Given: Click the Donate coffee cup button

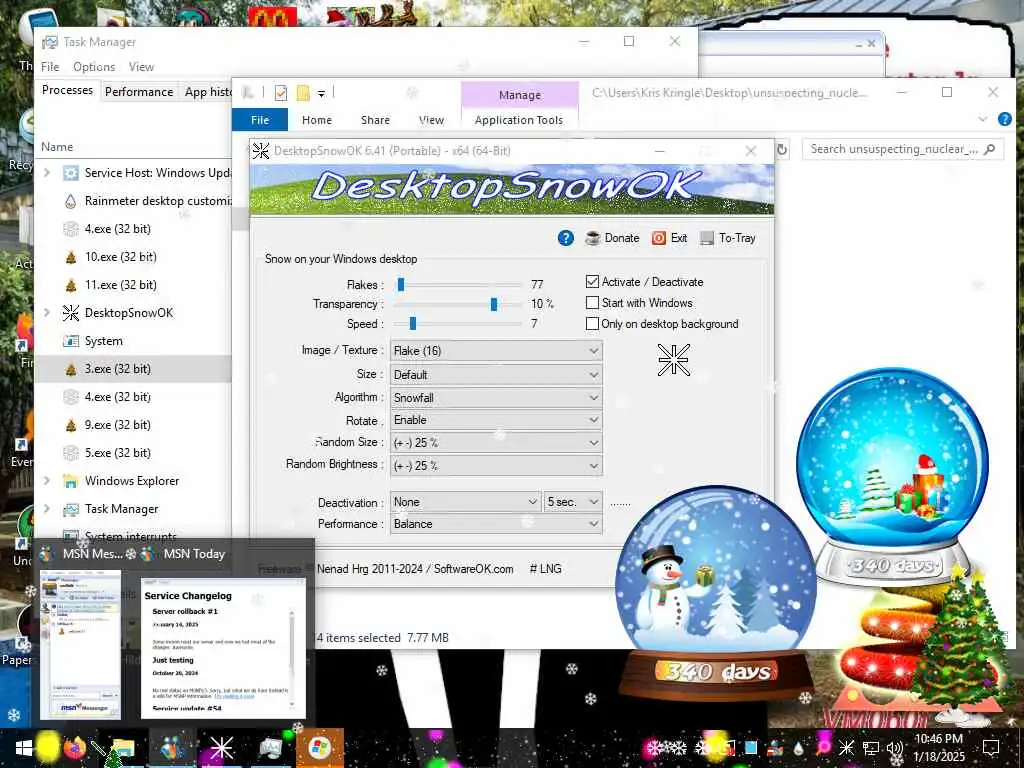Looking at the screenshot, I should click(612, 238).
